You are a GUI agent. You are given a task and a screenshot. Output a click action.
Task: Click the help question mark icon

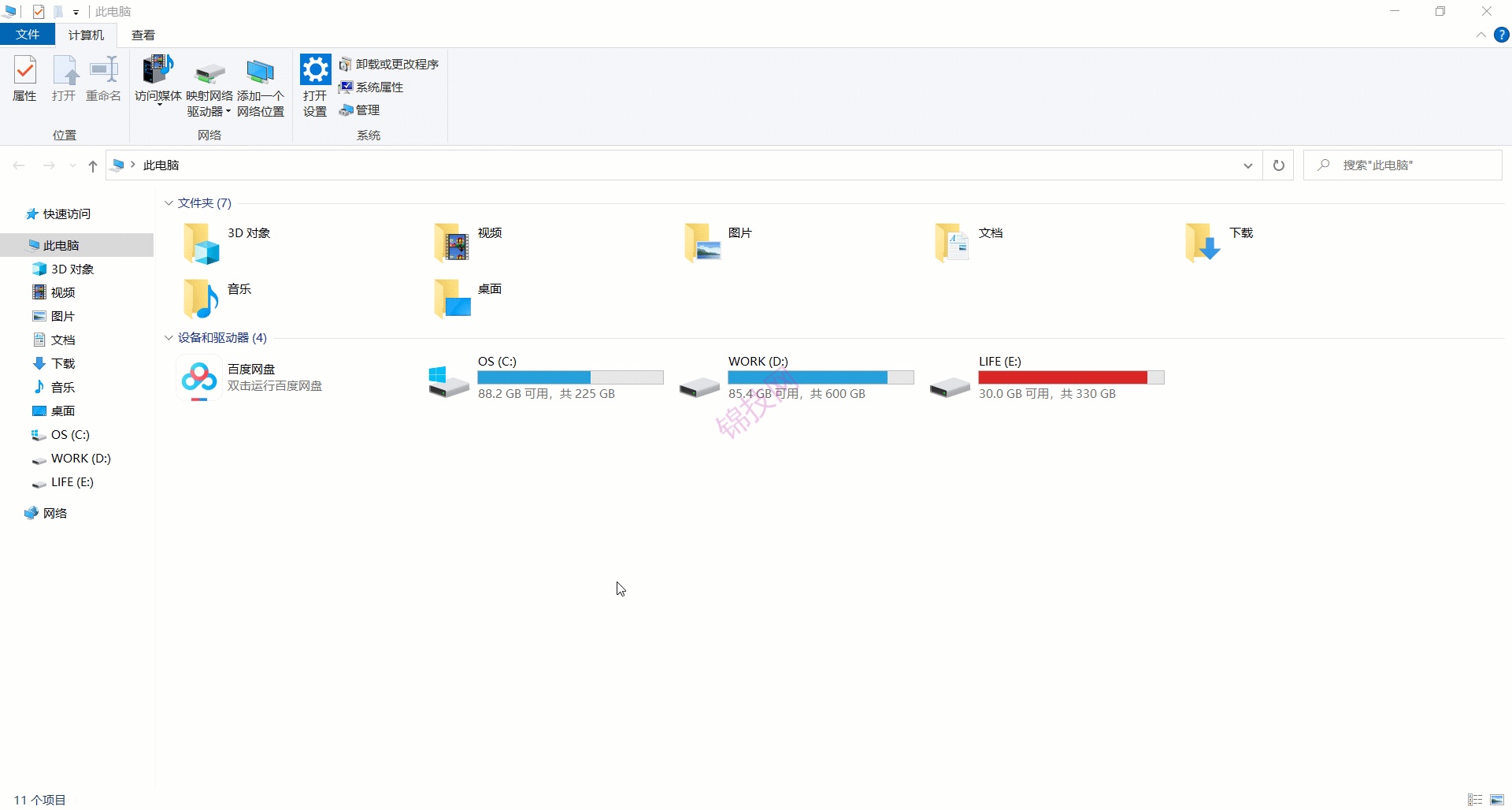[1502, 35]
